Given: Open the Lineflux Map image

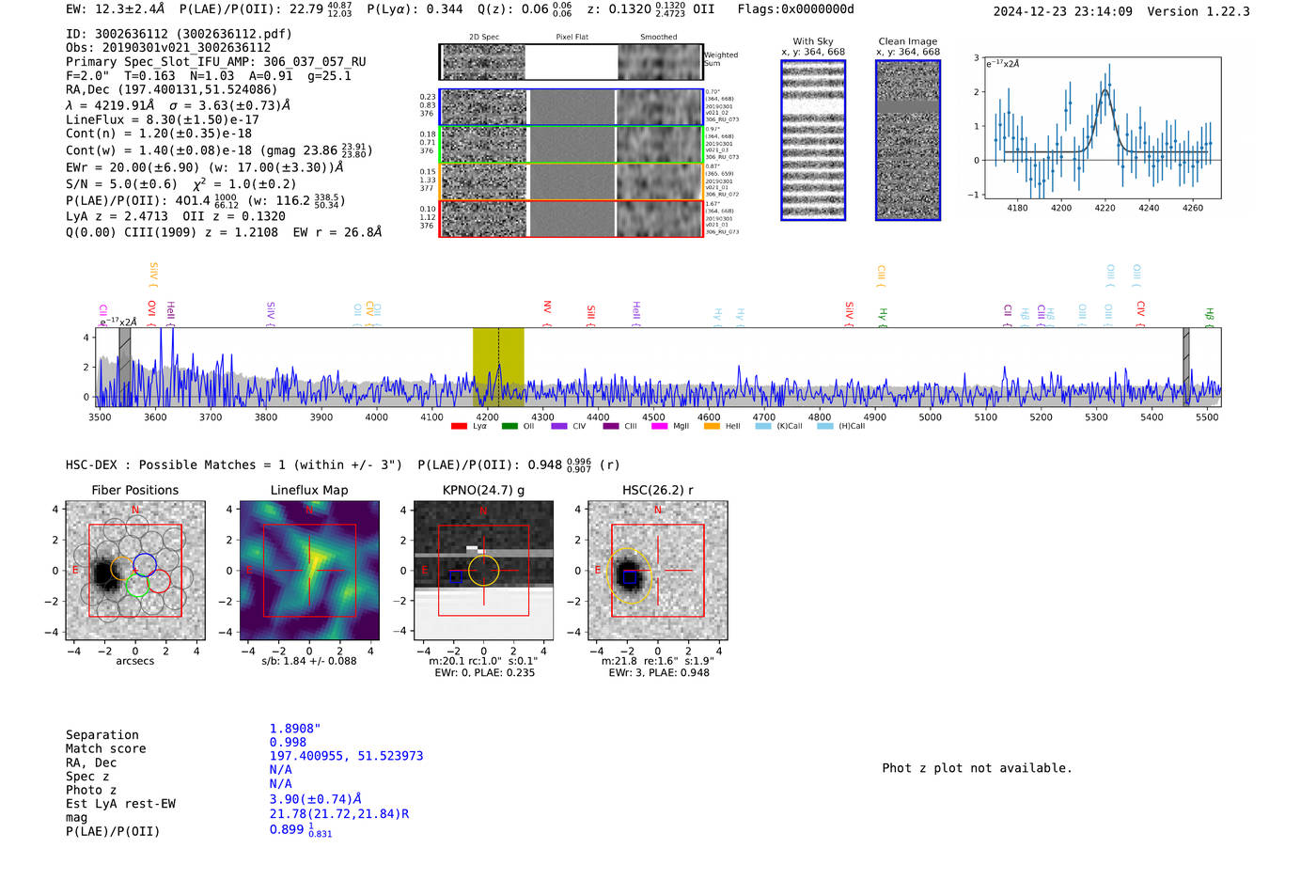Looking at the screenshot, I should (309, 571).
